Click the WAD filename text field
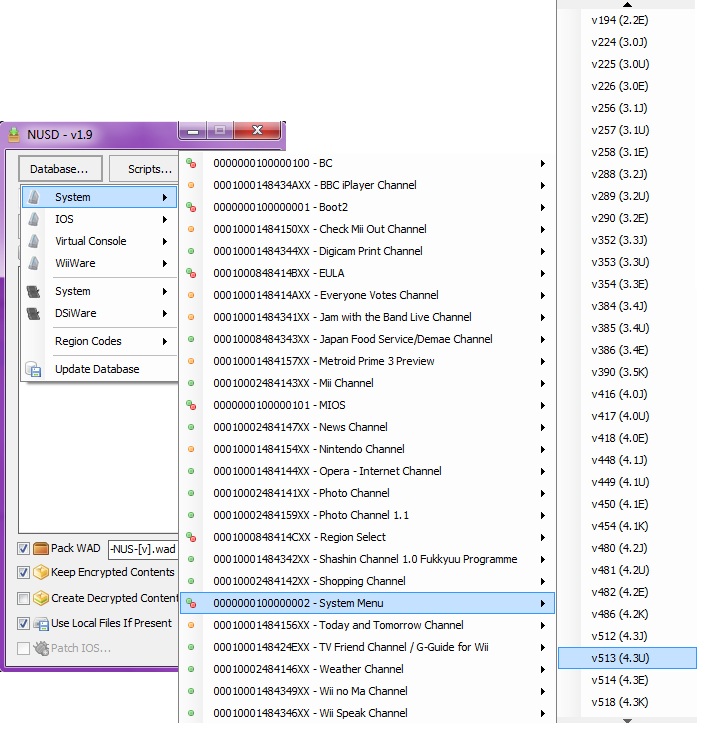This screenshot has width=705, height=731. pyautogui.click(x=142, y=549)
